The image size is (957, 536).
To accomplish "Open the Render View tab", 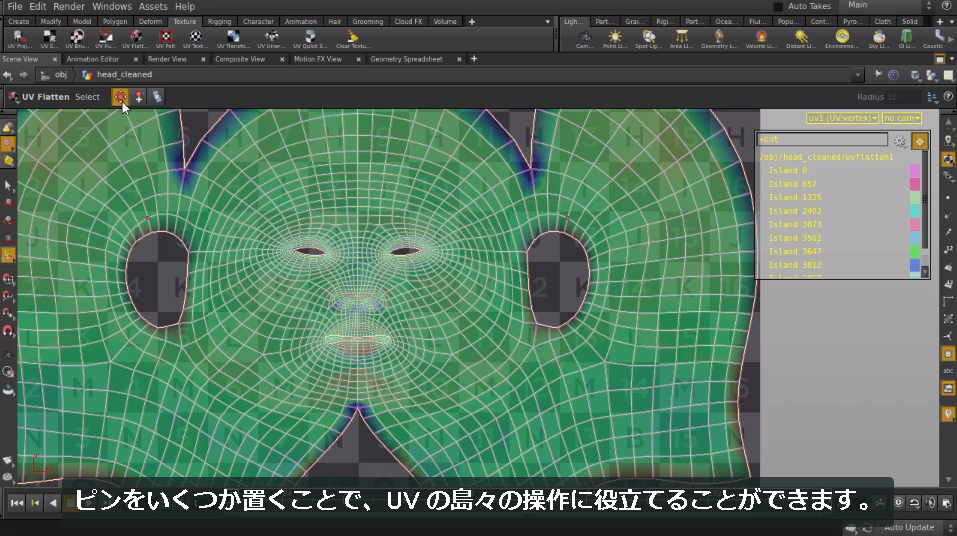I will coord(167,59).
